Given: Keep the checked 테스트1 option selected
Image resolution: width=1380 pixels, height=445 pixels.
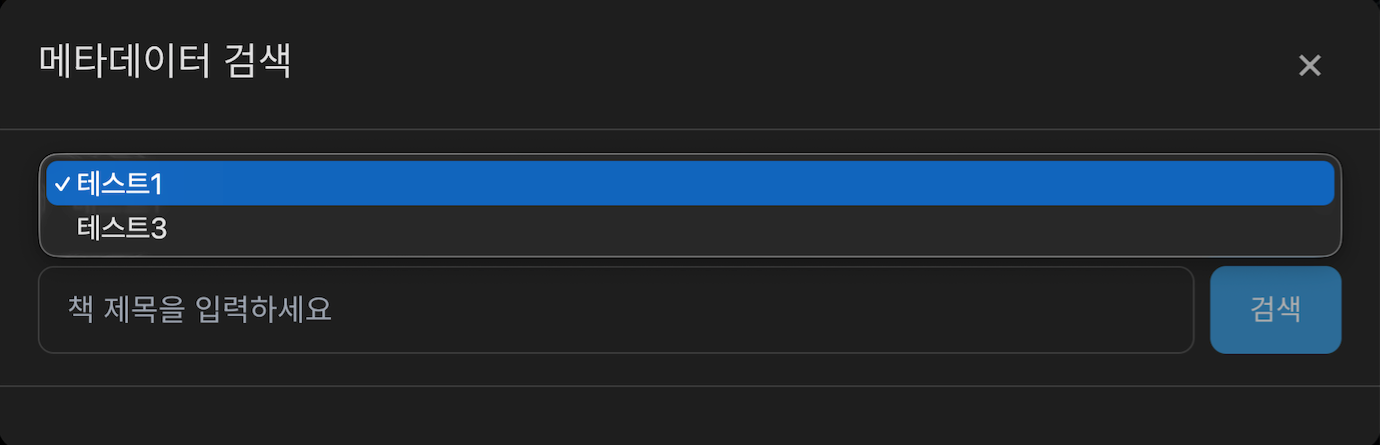Looking at the screenshot, I should click(690, 183).
